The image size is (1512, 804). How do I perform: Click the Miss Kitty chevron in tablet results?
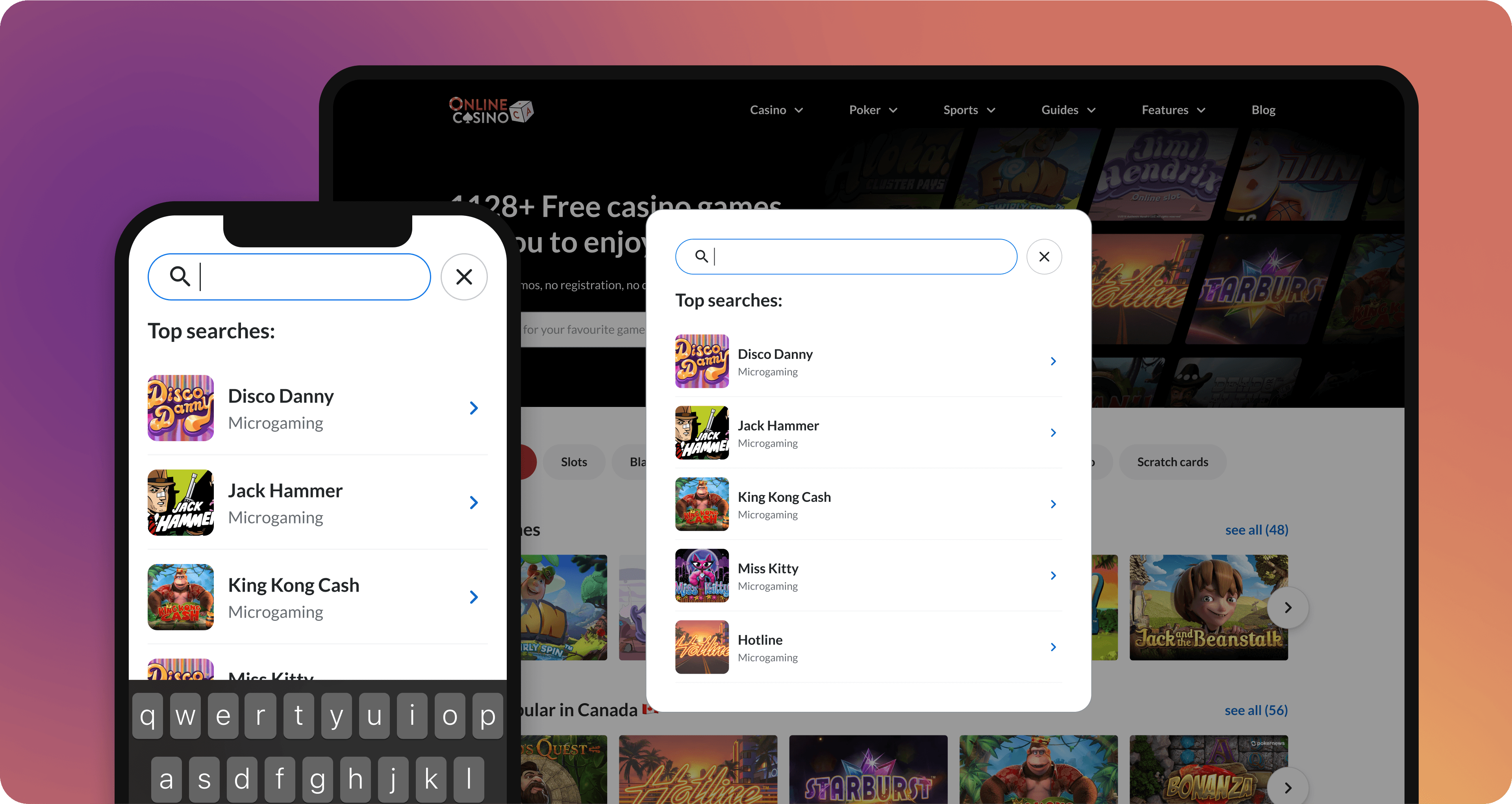pyautogui.click(x=1053, y=576)
